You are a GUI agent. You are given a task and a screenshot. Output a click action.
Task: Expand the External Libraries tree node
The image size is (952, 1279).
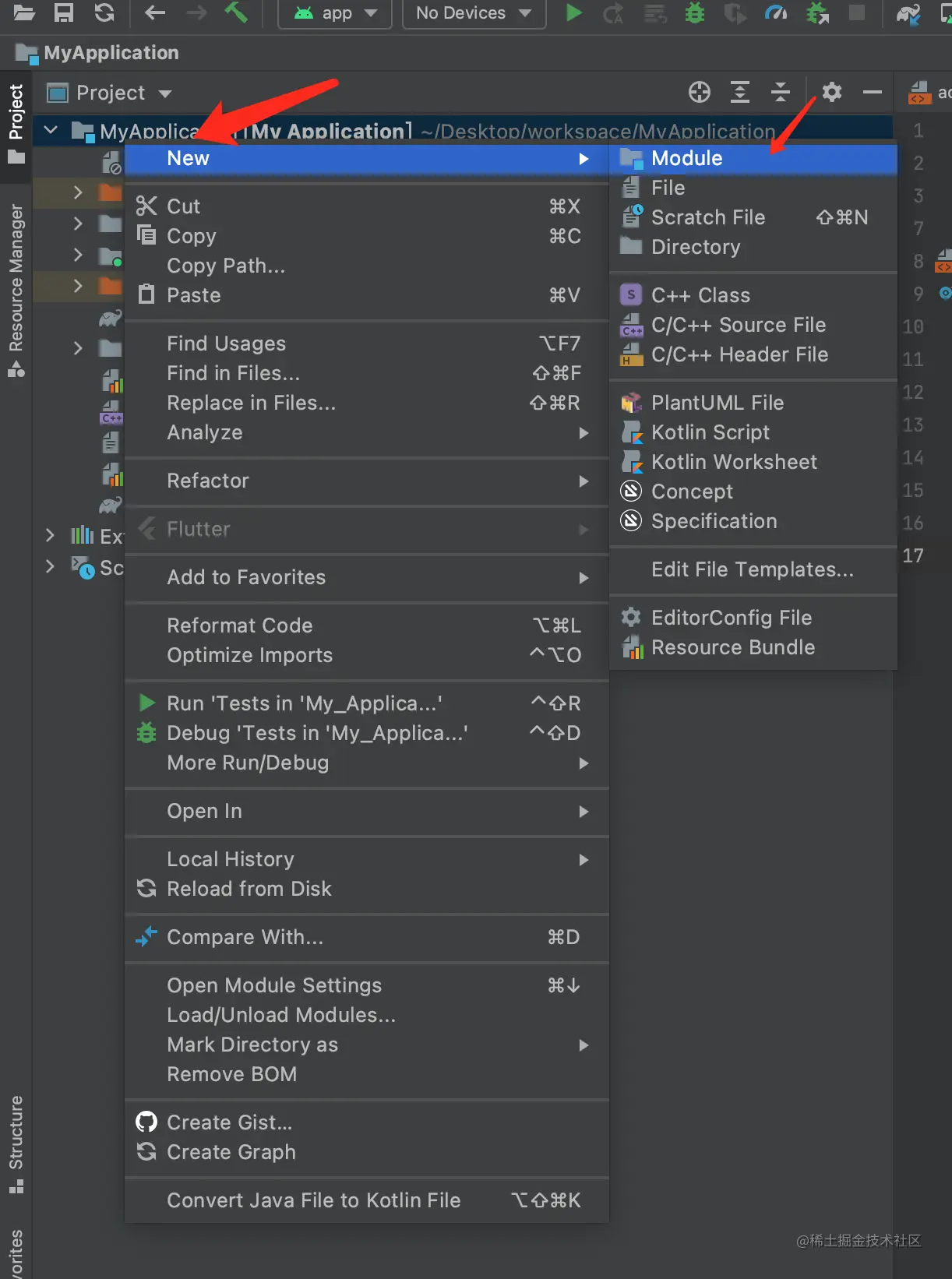click(x=50, y=535)
